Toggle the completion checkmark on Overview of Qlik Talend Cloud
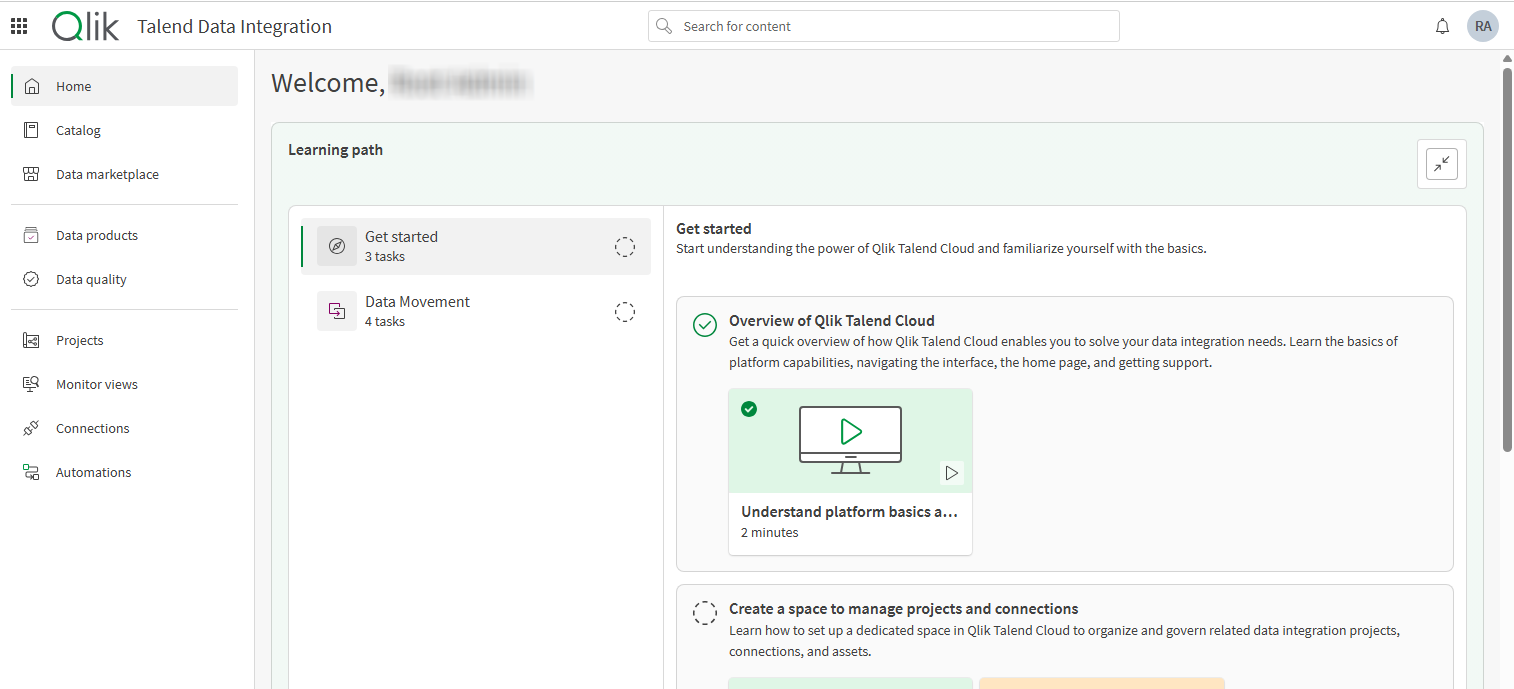This screenshot has height=689, width=1514. pos(705,325)
